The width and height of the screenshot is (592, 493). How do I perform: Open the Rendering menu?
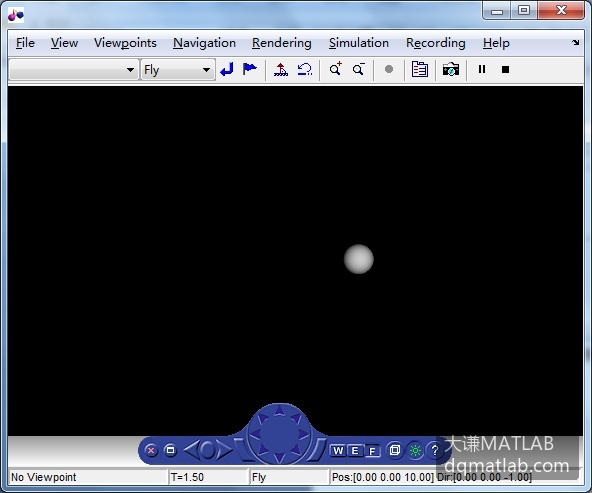click(282, 43)
